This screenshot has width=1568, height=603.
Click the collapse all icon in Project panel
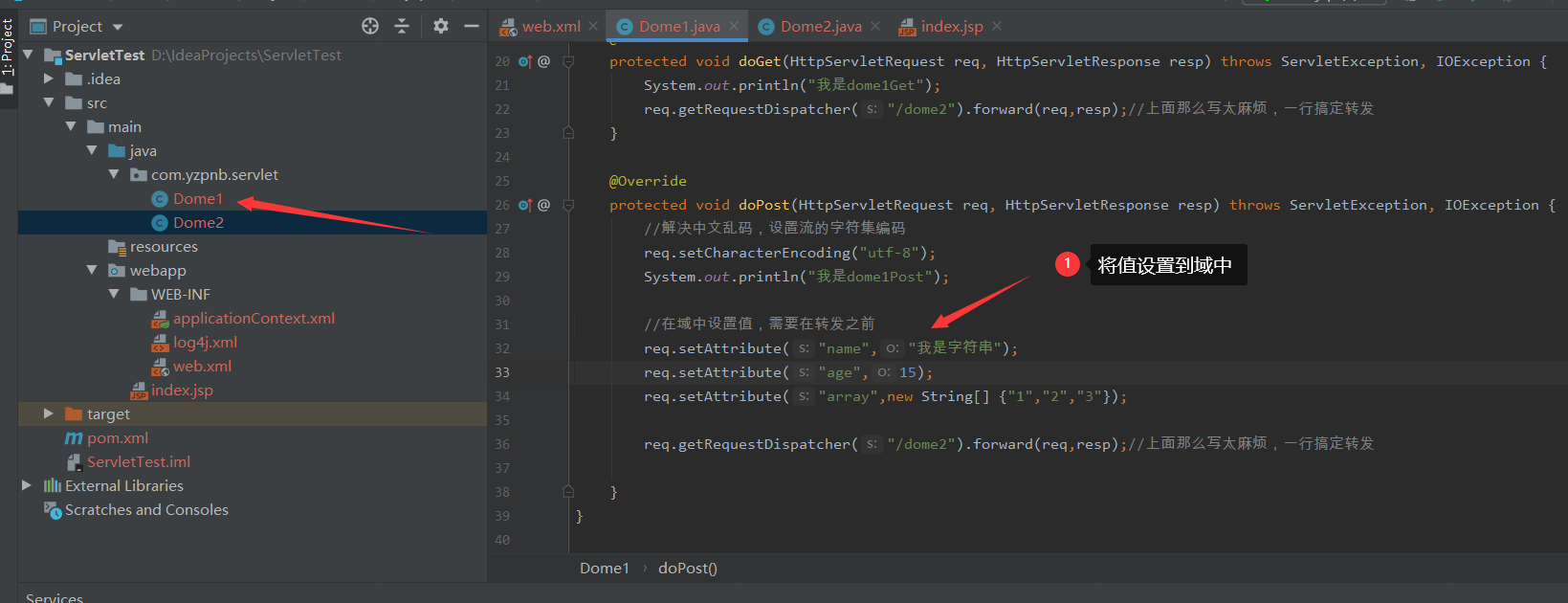(402, 26)
